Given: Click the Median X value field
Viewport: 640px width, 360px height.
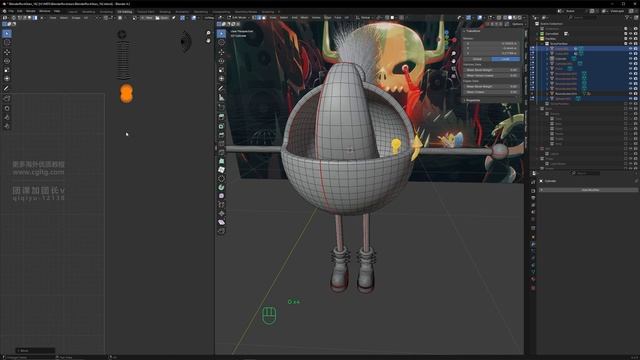Looking at the screenshot, I should [491, 43].
